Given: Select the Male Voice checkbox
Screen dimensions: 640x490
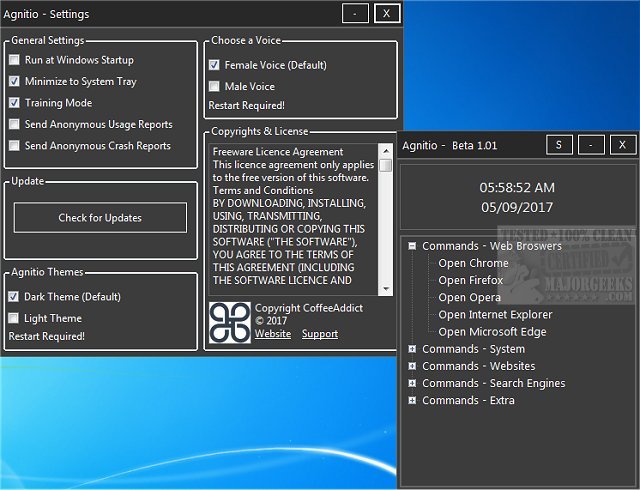Looking at the screenshot, I should (x=214, y=86).
